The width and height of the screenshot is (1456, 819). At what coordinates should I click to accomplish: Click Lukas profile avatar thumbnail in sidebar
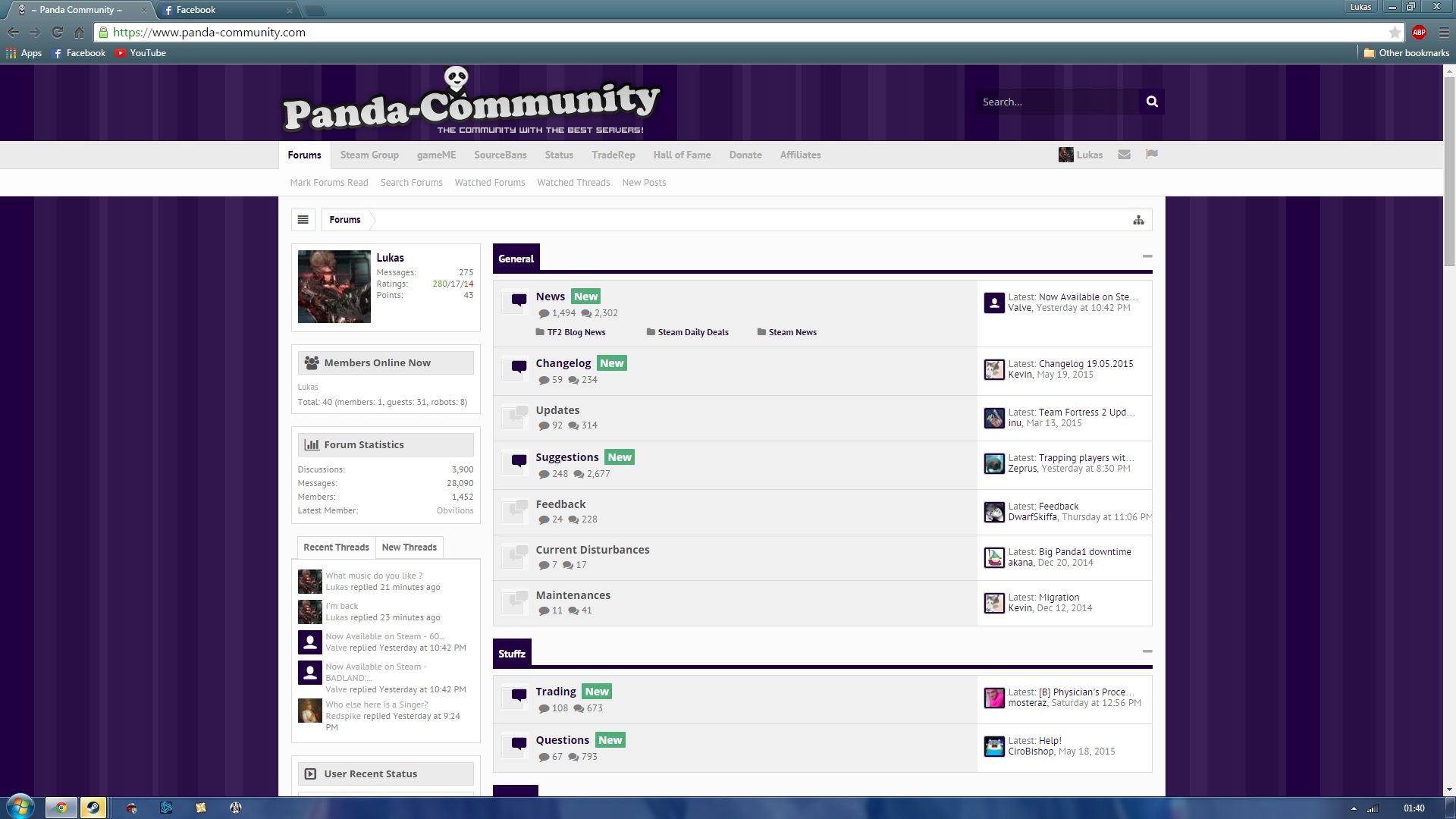pos(334,287)
